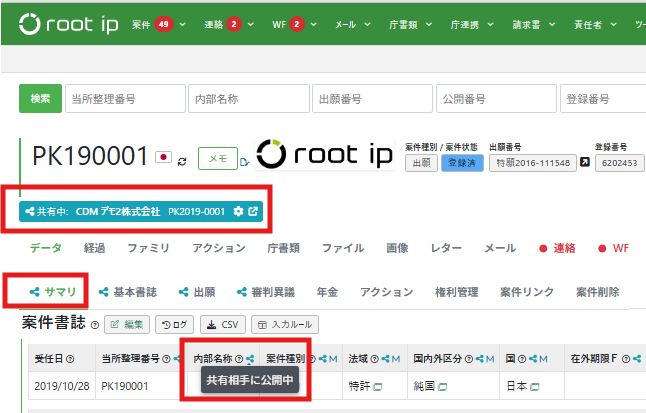646x413 pixels.
Task: Click the green 検索 button
Action: [x=40, y=99]
